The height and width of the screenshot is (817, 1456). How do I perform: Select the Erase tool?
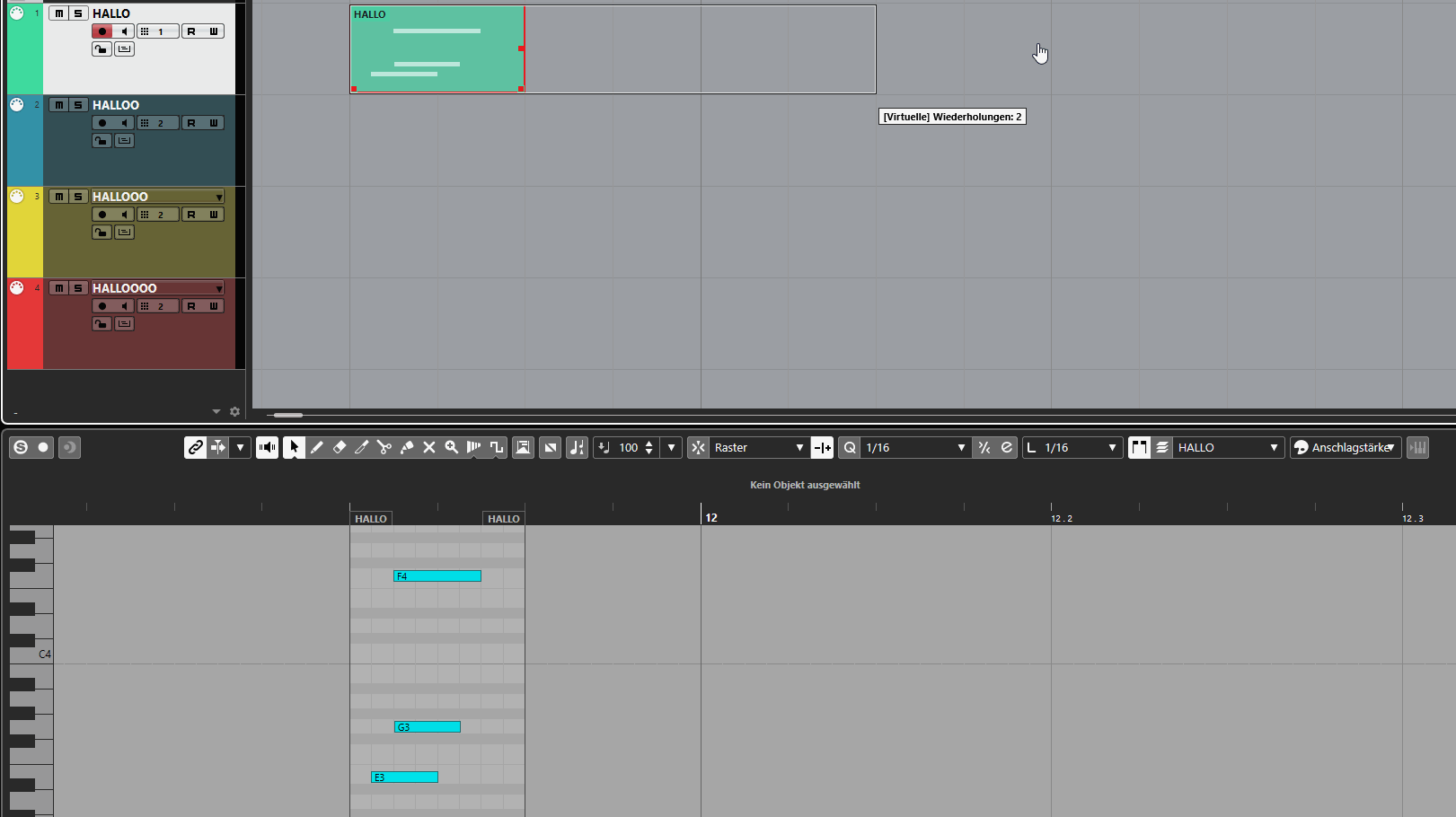point(339,447)
